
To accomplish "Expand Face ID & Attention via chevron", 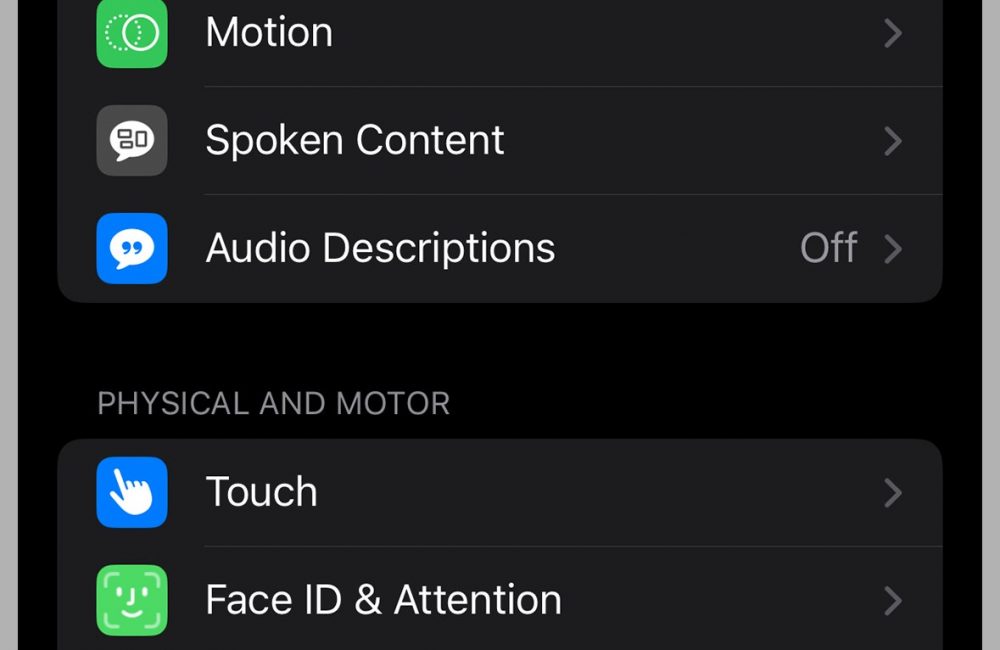I will point(893,601).
